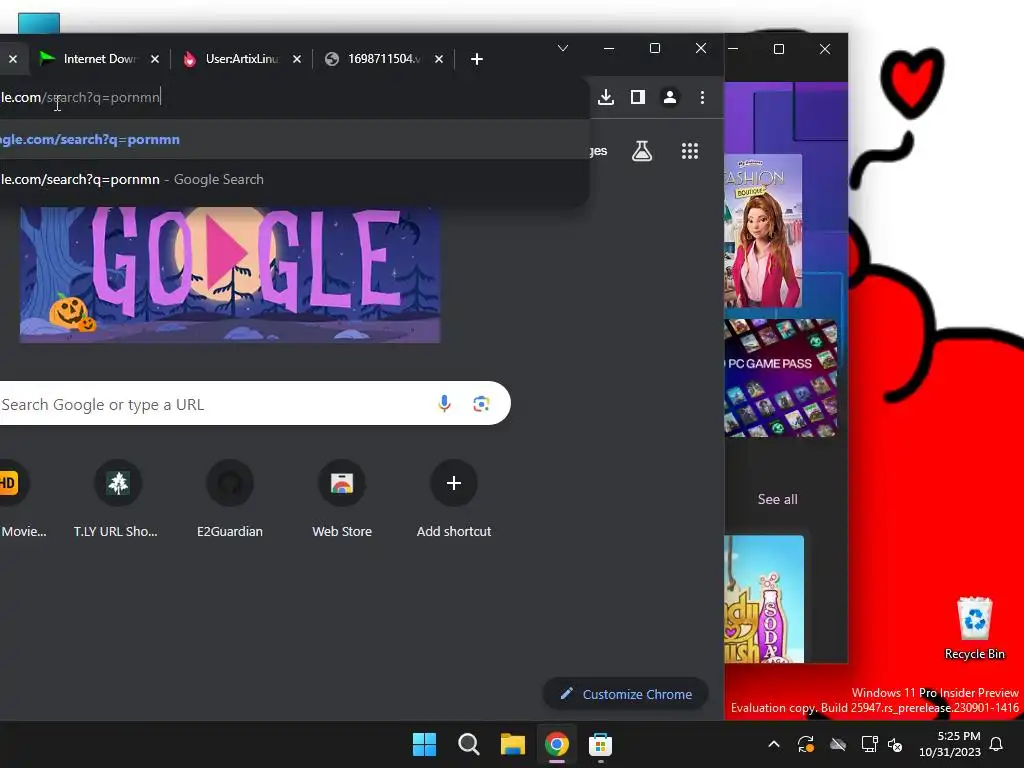Open network status tray icon
The width and height of the screenshot is (1024, 768).
pos(869,744)
